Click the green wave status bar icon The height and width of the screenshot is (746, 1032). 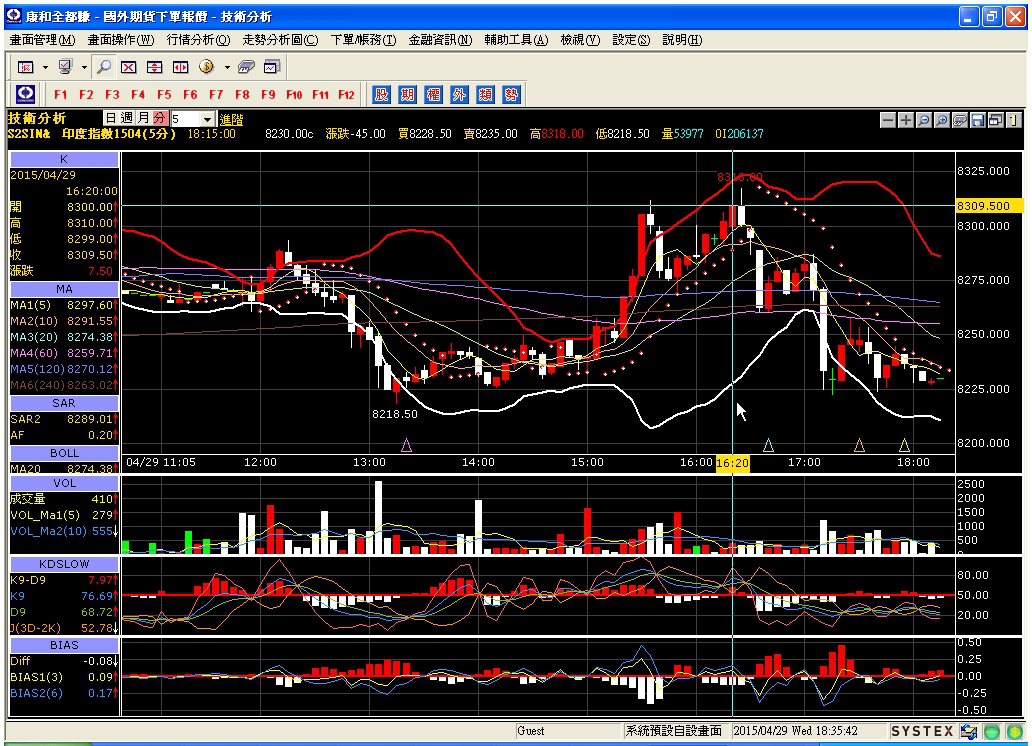(992, 731)
